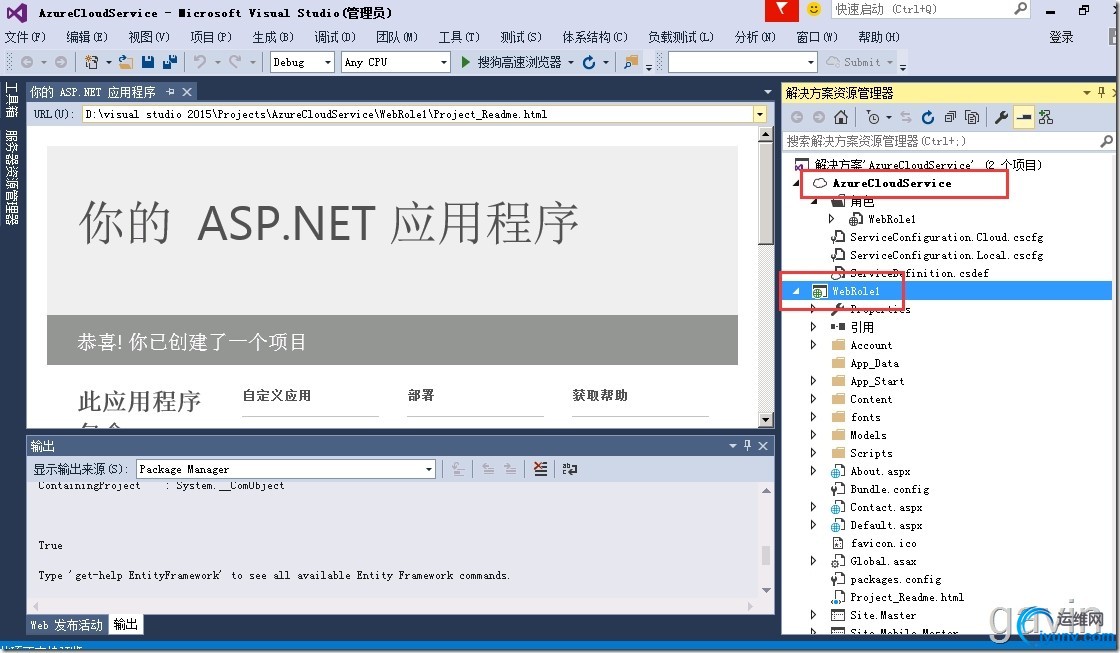The height and width of the screenshot is (653, 1120).
Task: Click the search magnifier in Solution Explorer
Action: pyautogui.click(x=1106, y=141)
